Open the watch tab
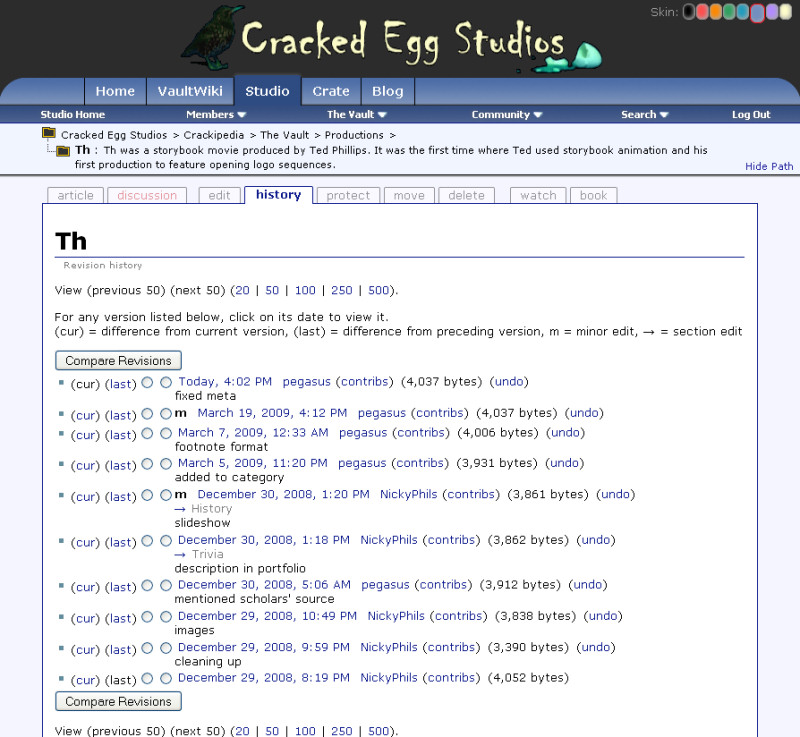800x737 pixels. click(538, 195)
